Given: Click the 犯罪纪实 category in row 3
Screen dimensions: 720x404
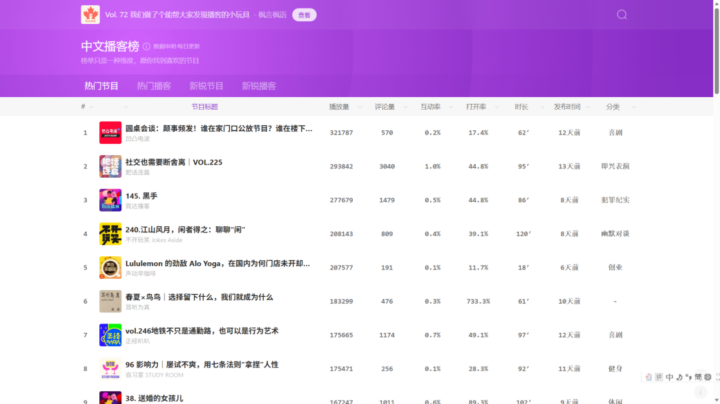Looking at the screenshot, I should click(x=615, y=200).
